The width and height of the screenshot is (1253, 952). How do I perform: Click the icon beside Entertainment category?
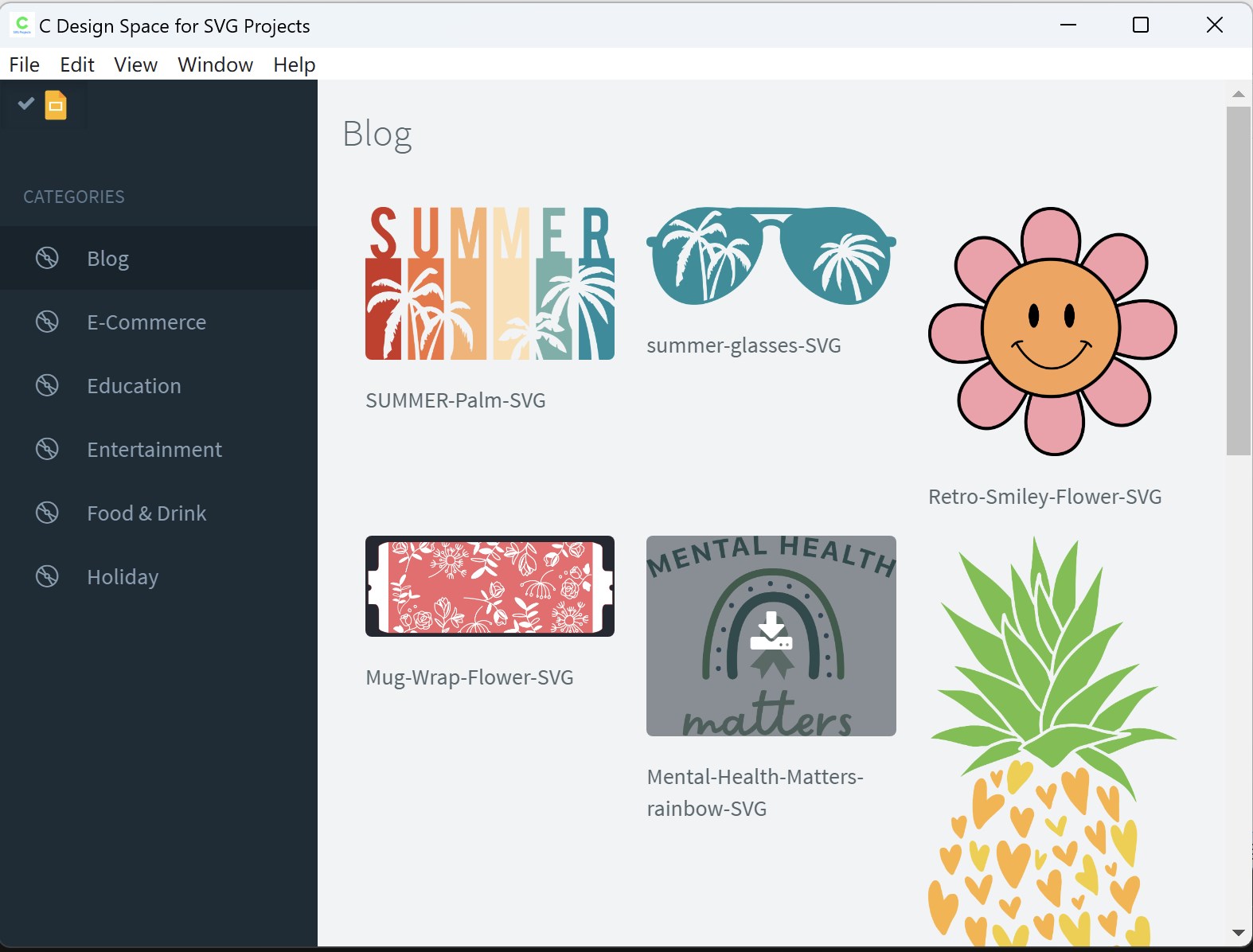tap(47, 449)
